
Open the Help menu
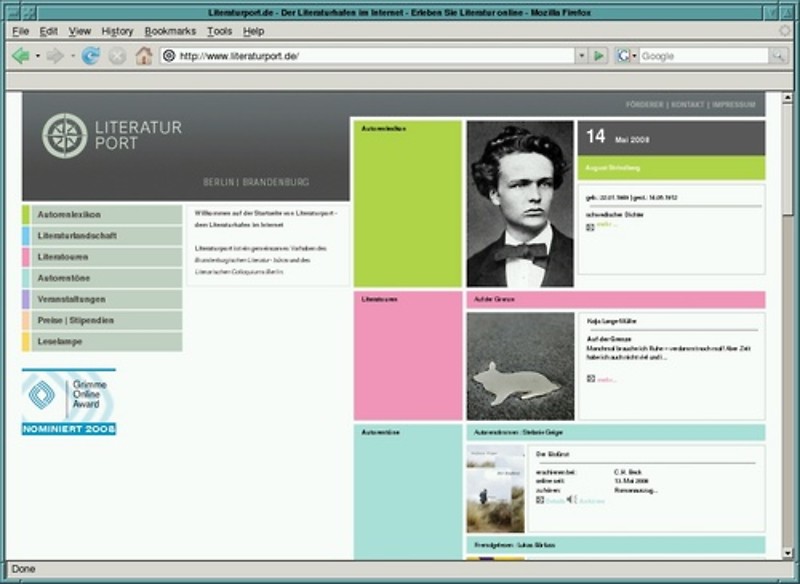[253, 31]
